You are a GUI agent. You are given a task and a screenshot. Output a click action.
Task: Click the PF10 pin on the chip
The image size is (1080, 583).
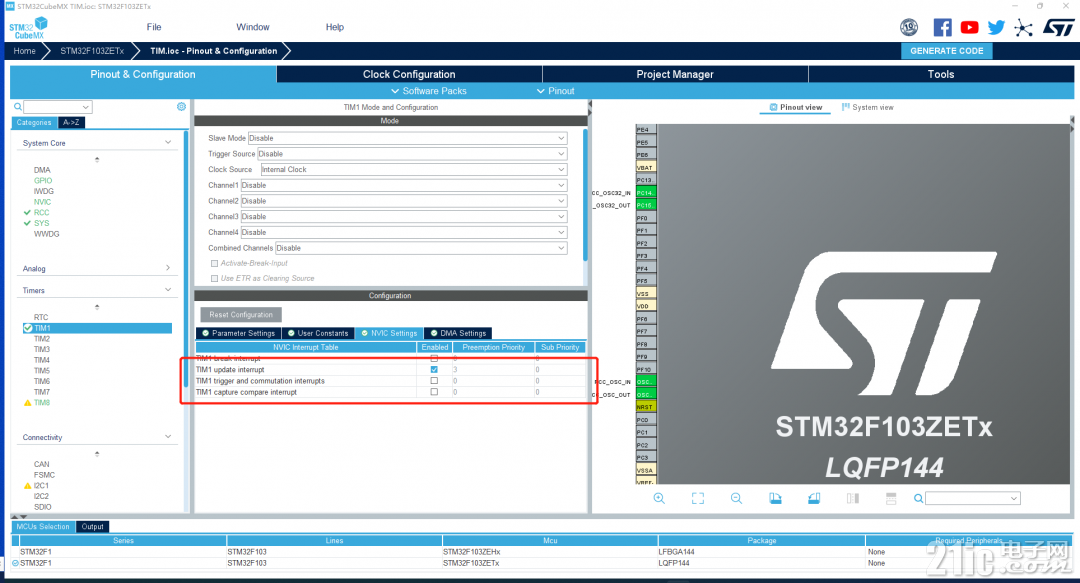tap(645, 369)
